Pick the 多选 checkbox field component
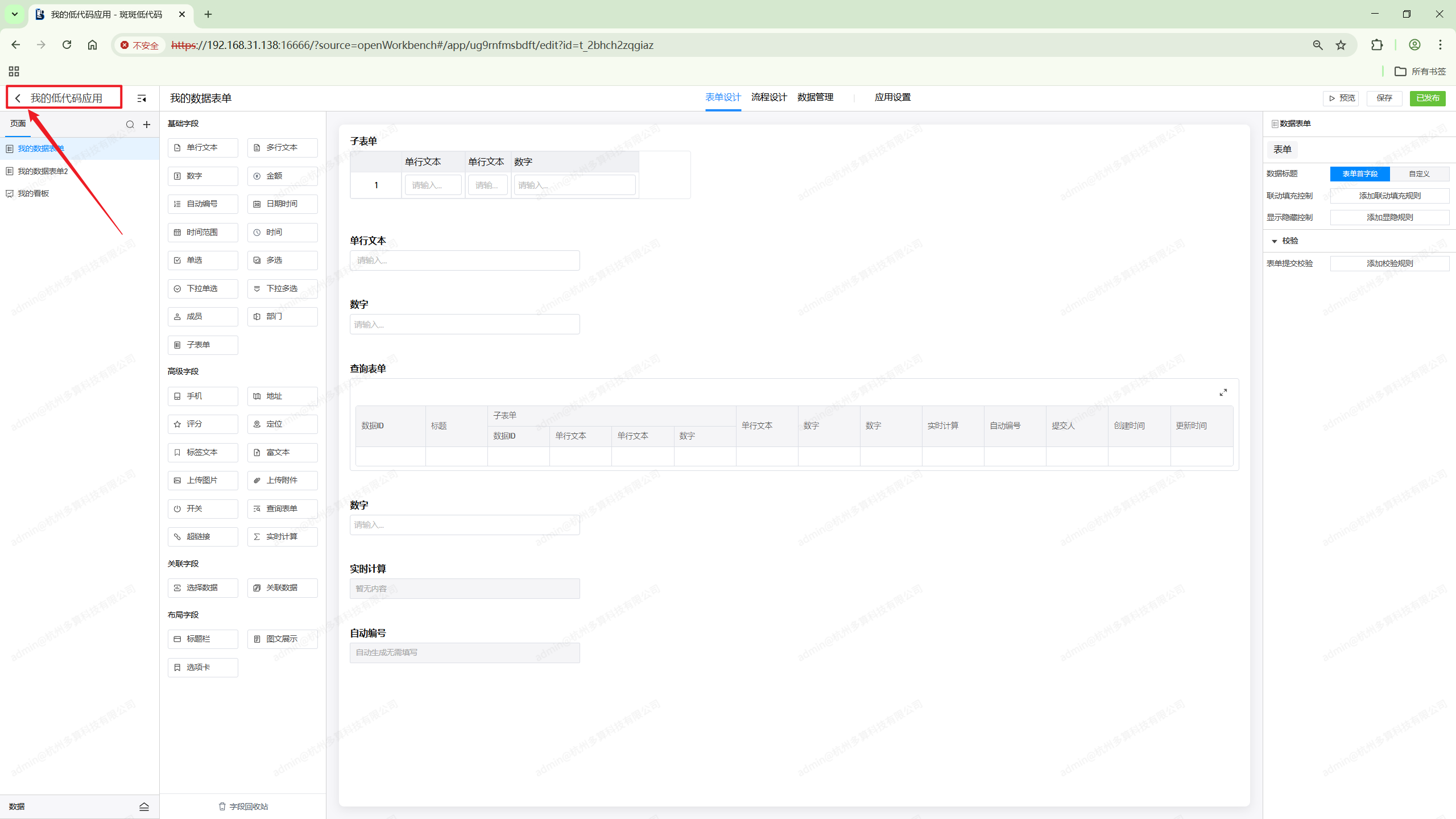Screen dimensions: 1456x819 coord(282,260)
